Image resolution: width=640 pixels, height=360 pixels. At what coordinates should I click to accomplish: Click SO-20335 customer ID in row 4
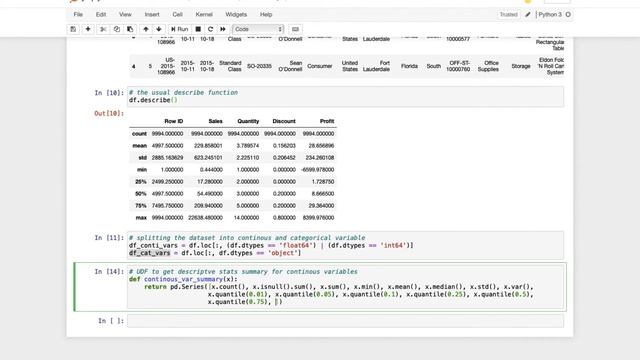click(259, 66)
